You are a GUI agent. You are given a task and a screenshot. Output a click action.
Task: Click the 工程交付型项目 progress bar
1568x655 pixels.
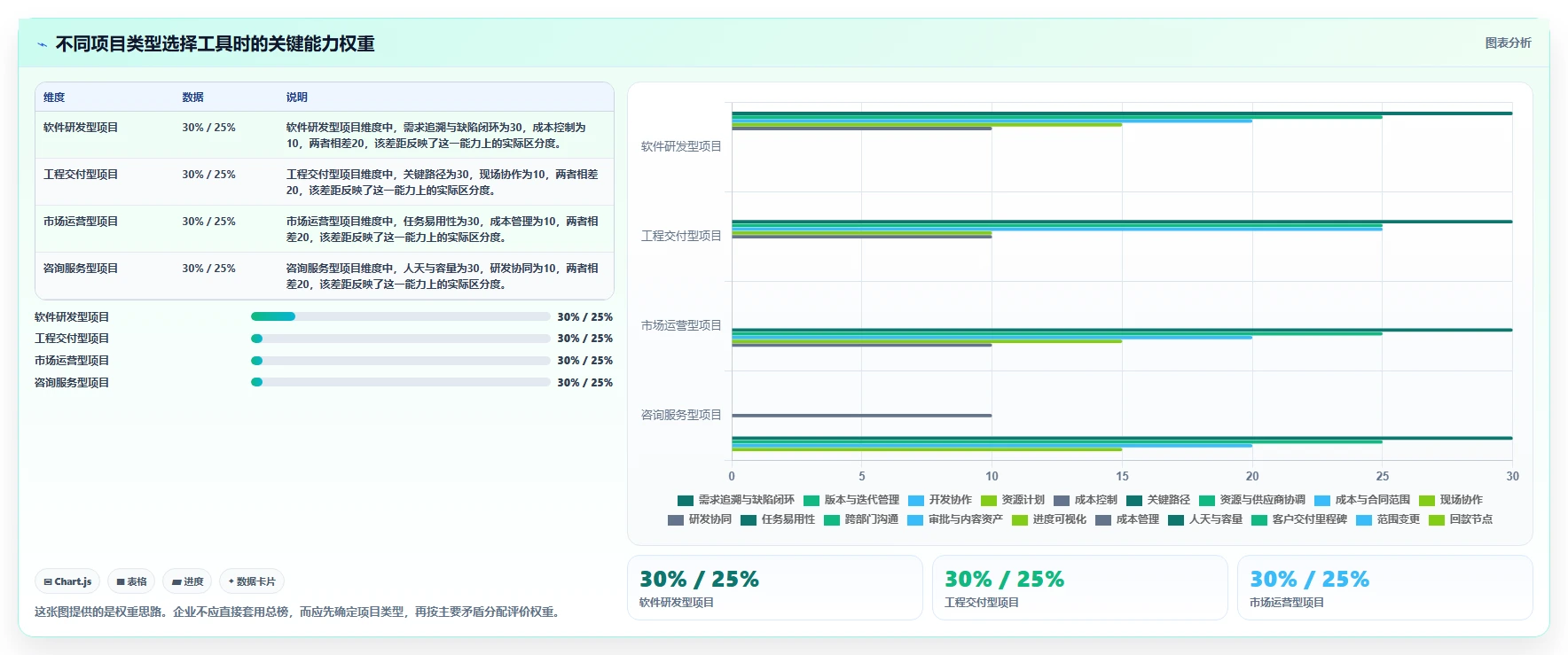tap(401, 339)
